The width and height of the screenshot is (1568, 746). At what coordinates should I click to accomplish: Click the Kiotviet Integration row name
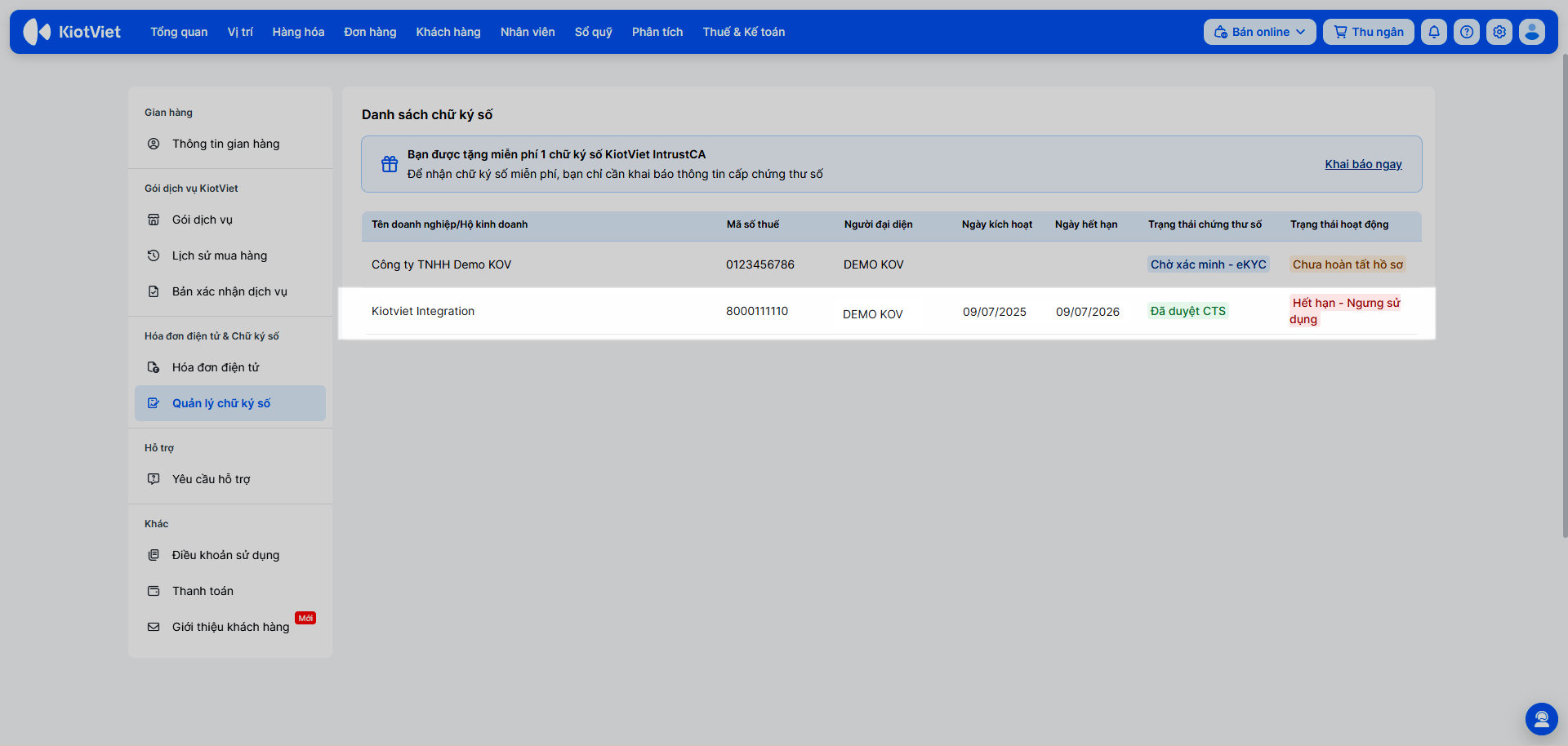423,311
